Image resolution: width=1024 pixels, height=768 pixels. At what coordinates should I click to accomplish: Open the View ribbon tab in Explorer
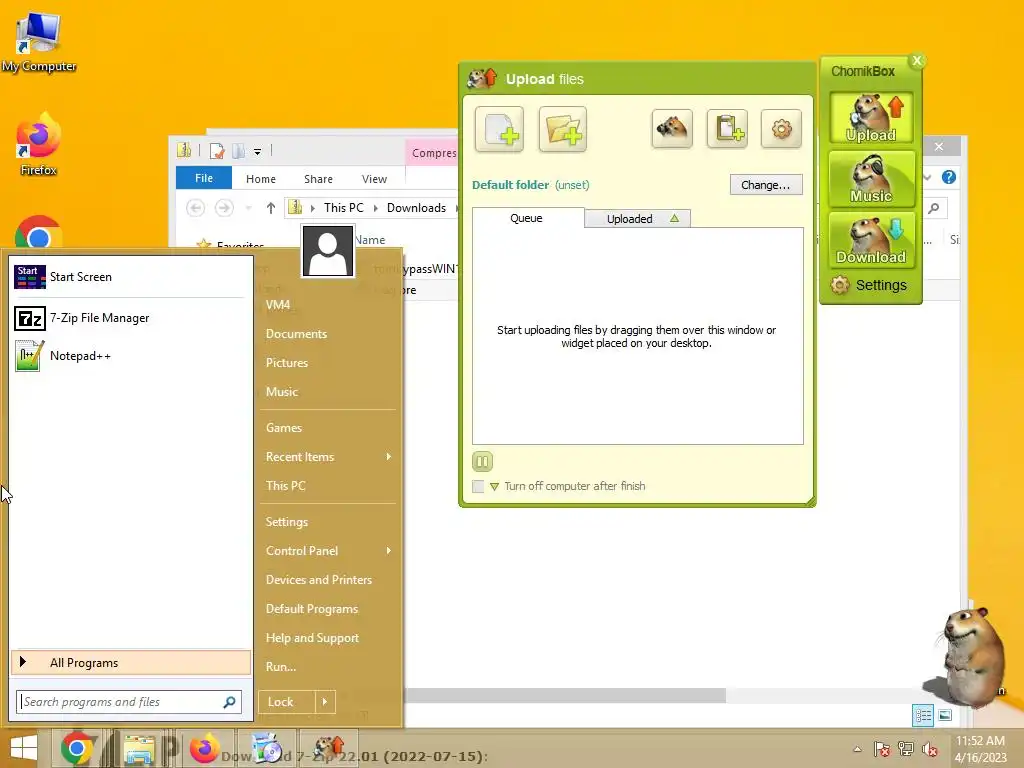coord(374,179)
